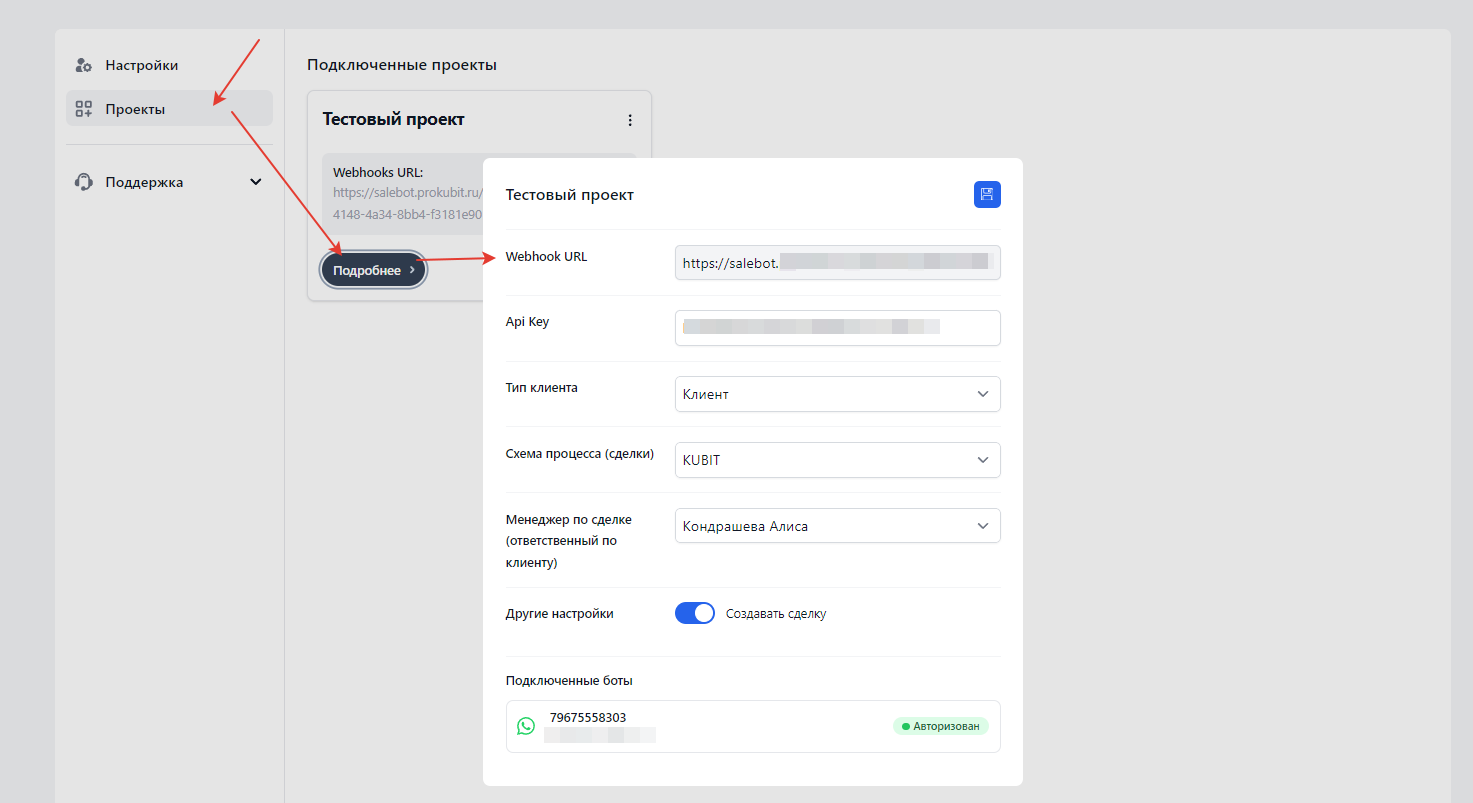Click the Тестовый проект card title
Image resolution: width=1473 pixels, height=803 pixels.
(x=393, y=119)
